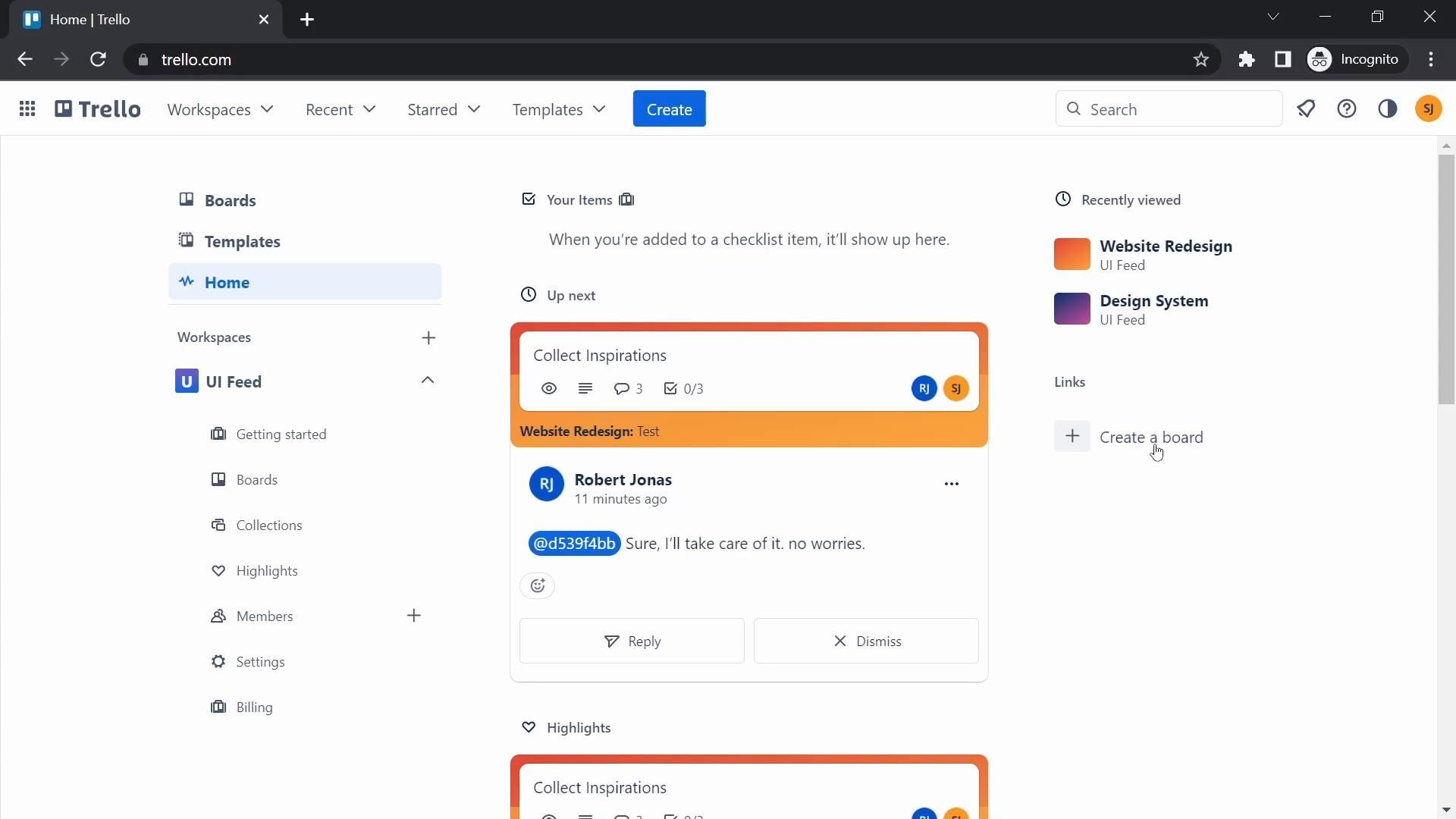Click the plus icon beside Members
This screenshot has width=1456, height=819.
414,616
